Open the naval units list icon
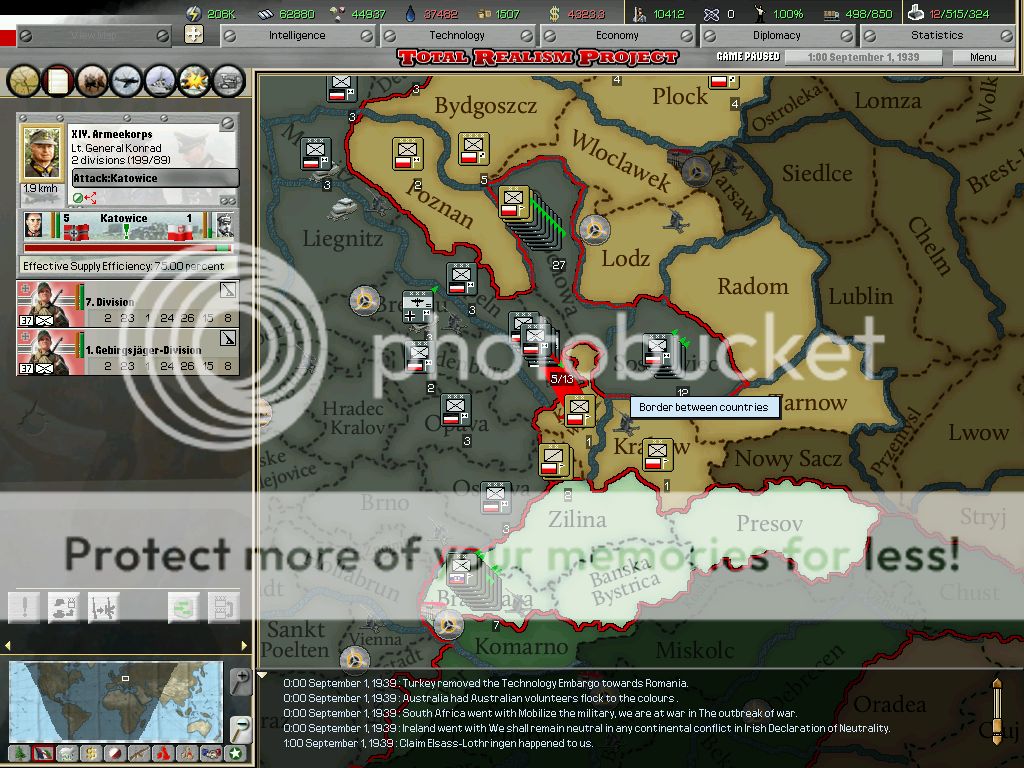Screen dimensions: 1024x768 click(161, 80)
